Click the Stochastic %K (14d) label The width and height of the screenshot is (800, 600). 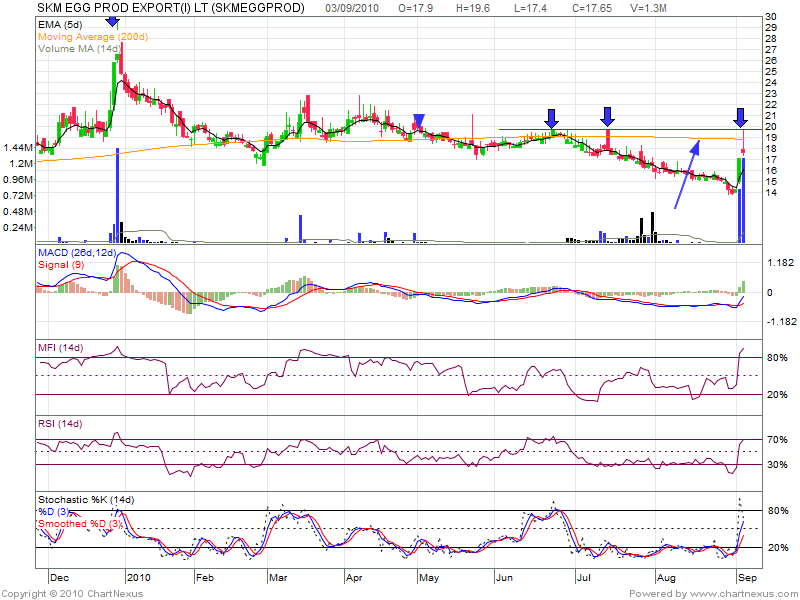tap(85, 500)
